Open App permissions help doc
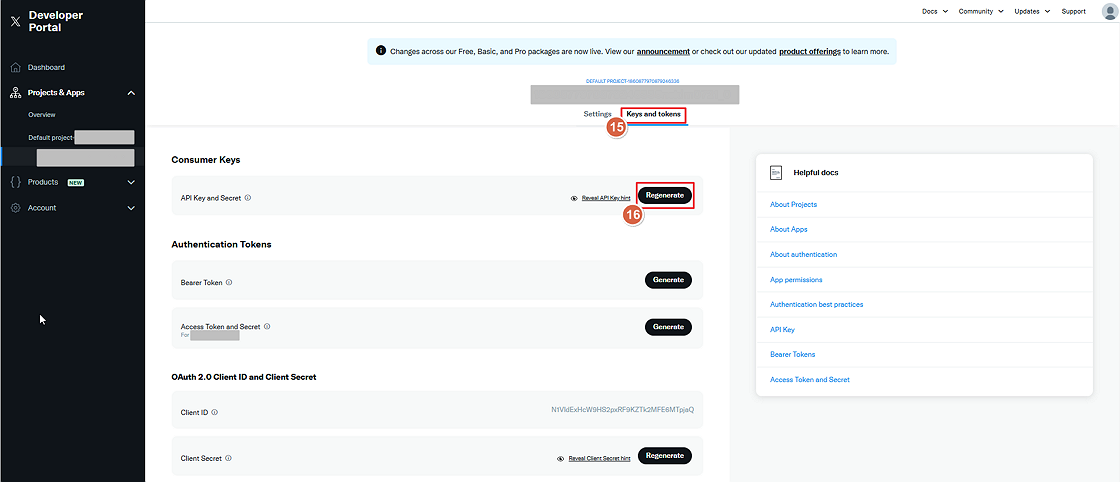 (796, 279)
